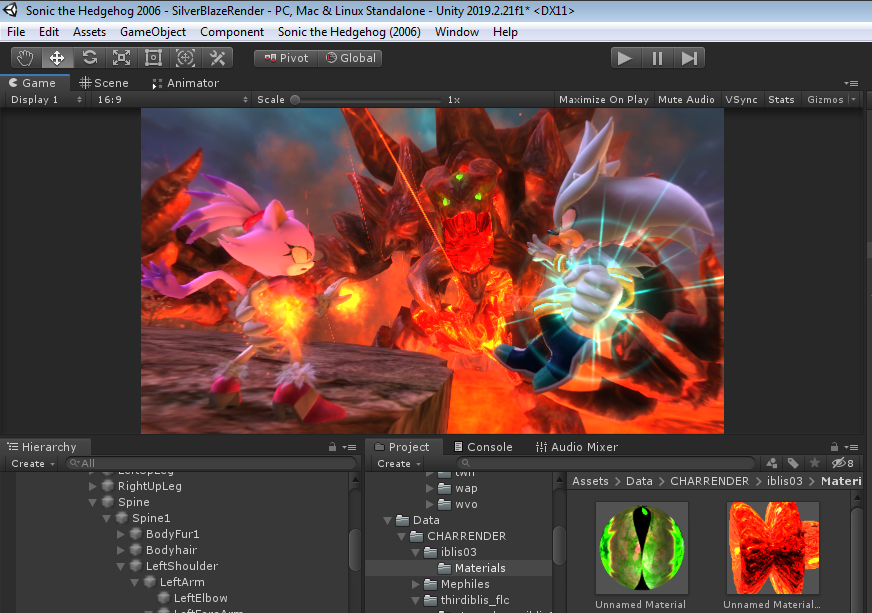
Task: Click CHARRENDER in the breadcrumb path
Action: (x=709, y=481)
